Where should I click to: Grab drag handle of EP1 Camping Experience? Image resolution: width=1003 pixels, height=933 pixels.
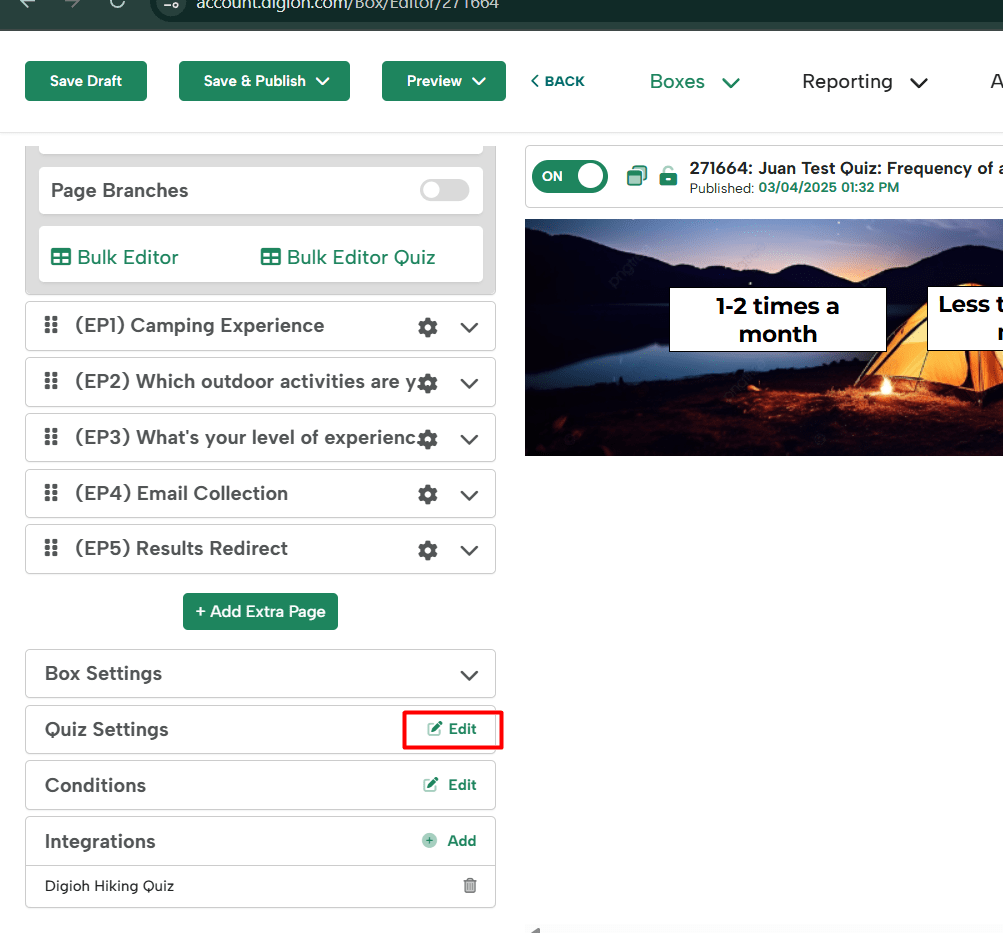tap(51, 325)
